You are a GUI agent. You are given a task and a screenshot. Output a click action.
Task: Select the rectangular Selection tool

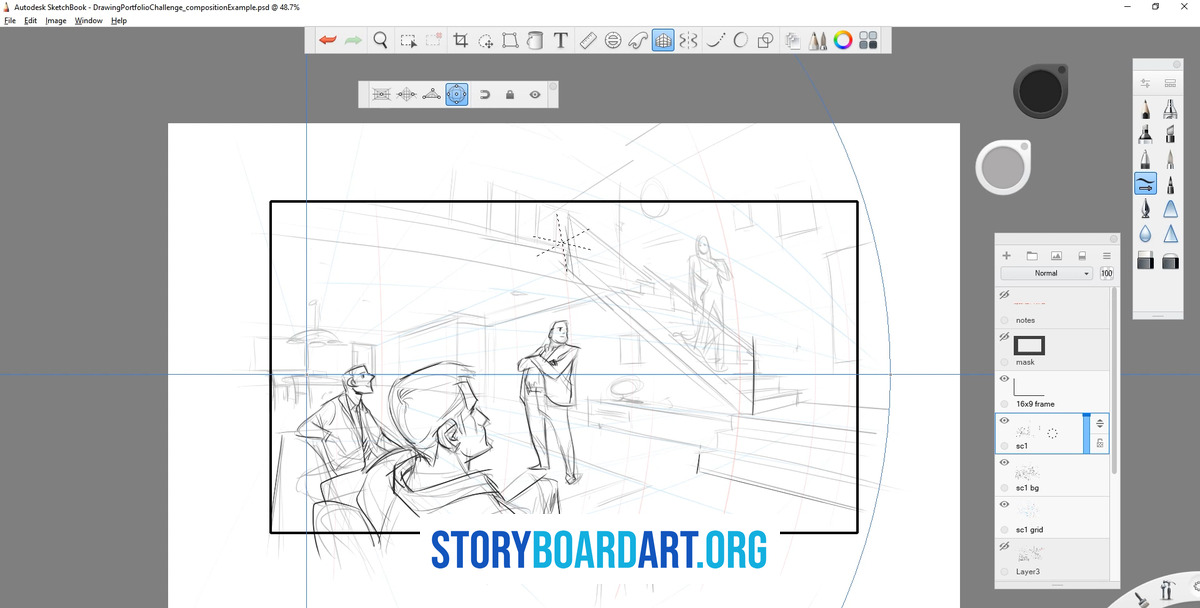pyautogui.click(x=408, y=40)
